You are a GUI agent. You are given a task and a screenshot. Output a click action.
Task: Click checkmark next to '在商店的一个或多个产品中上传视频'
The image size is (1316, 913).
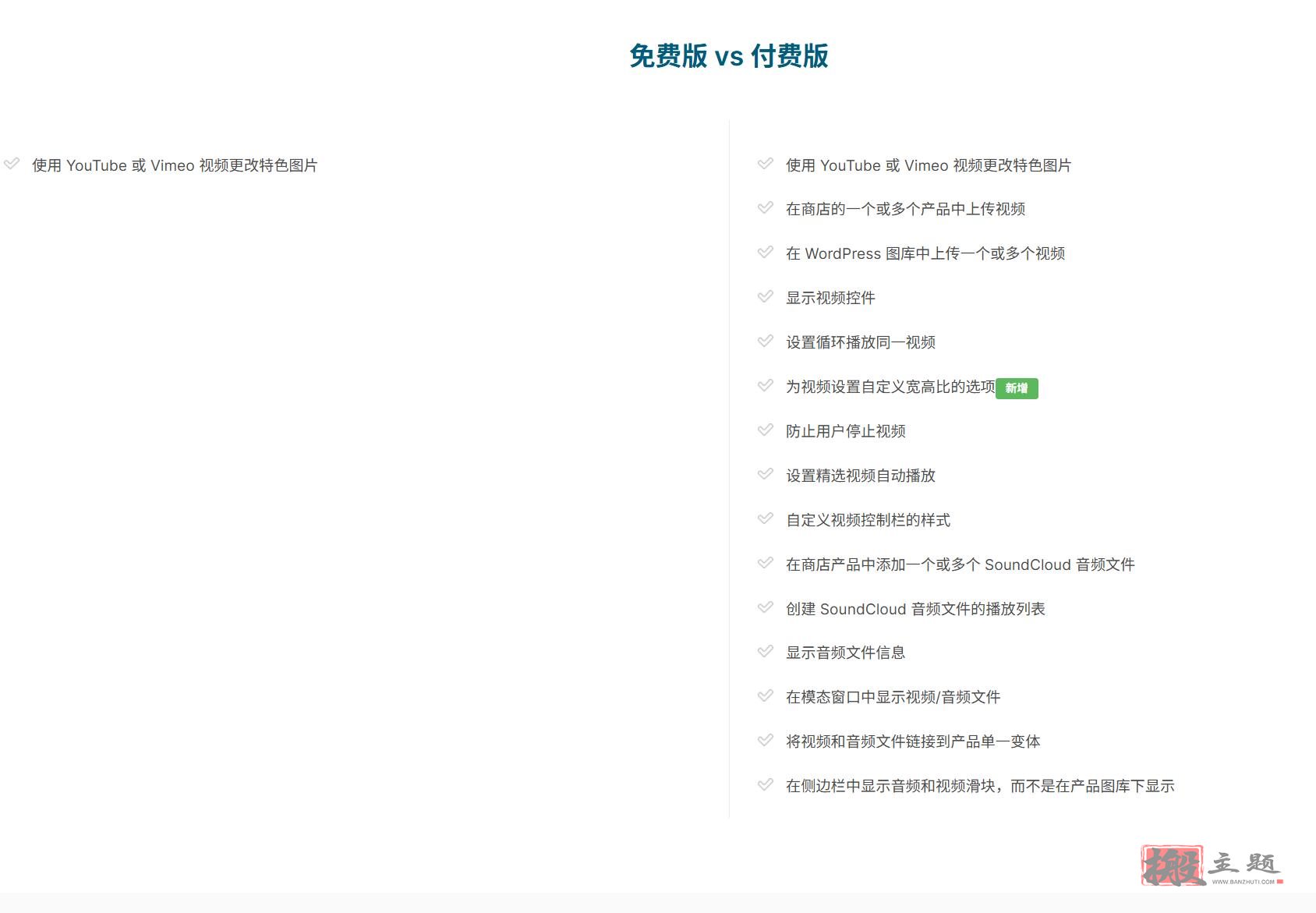pyautogui.click(x=766, y=207)
